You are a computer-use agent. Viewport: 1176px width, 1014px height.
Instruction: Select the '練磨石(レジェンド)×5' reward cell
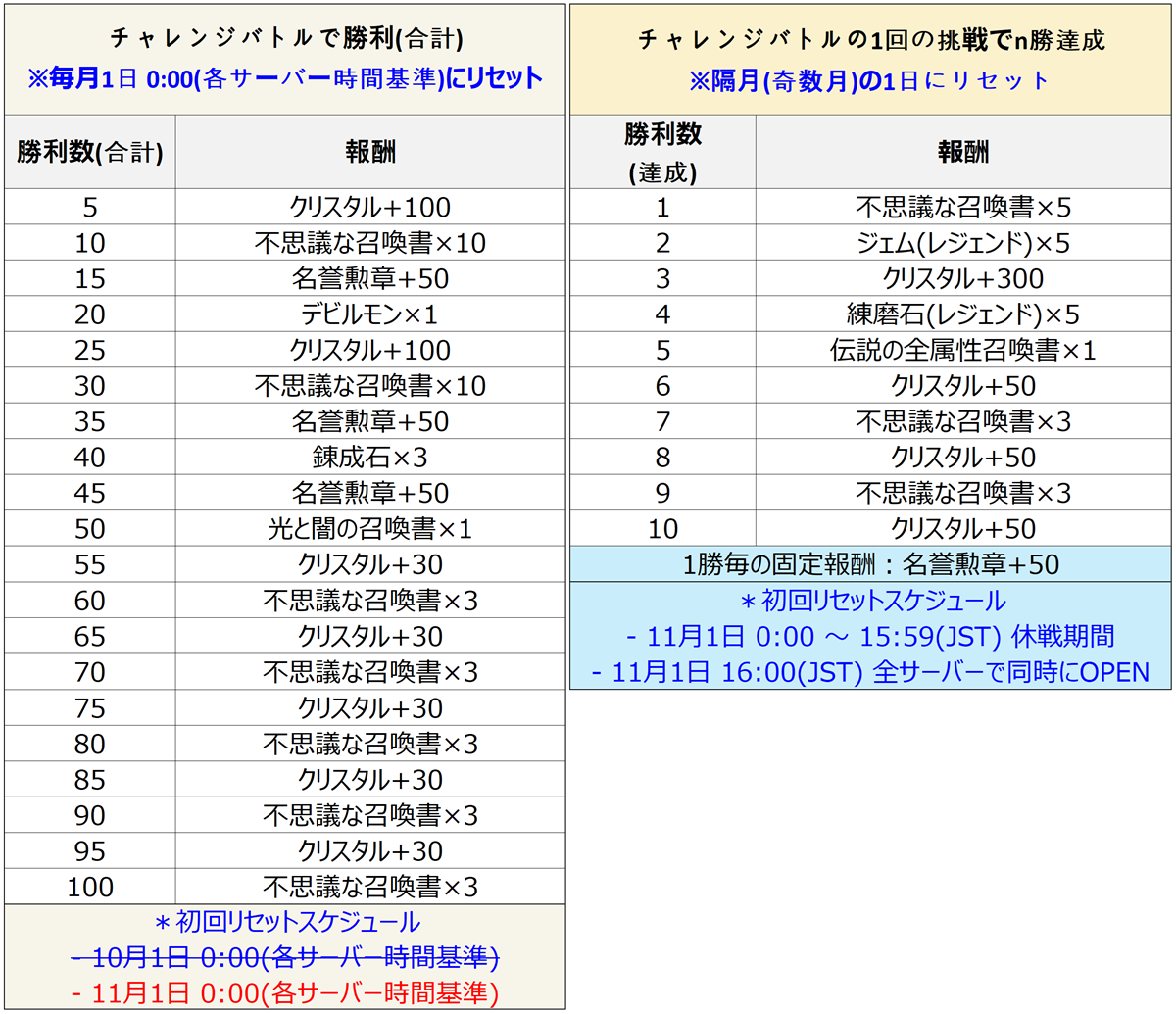pyautogui.click(x=963, y=314)
